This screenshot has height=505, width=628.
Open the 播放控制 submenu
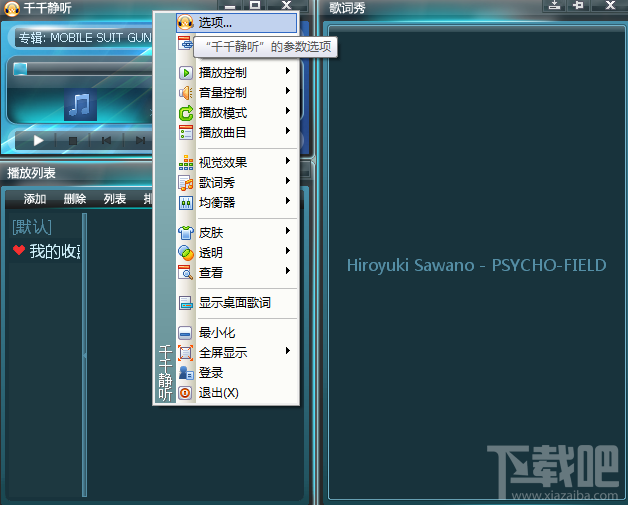237,72
